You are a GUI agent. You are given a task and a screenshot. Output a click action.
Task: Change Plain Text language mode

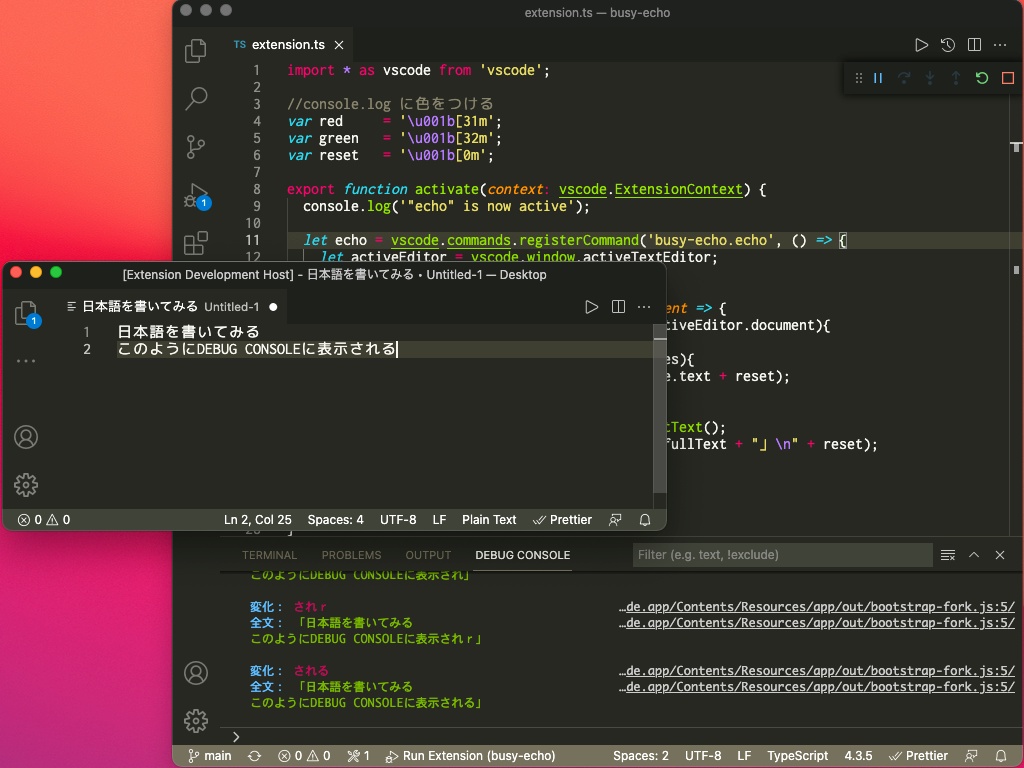[488, 520]
